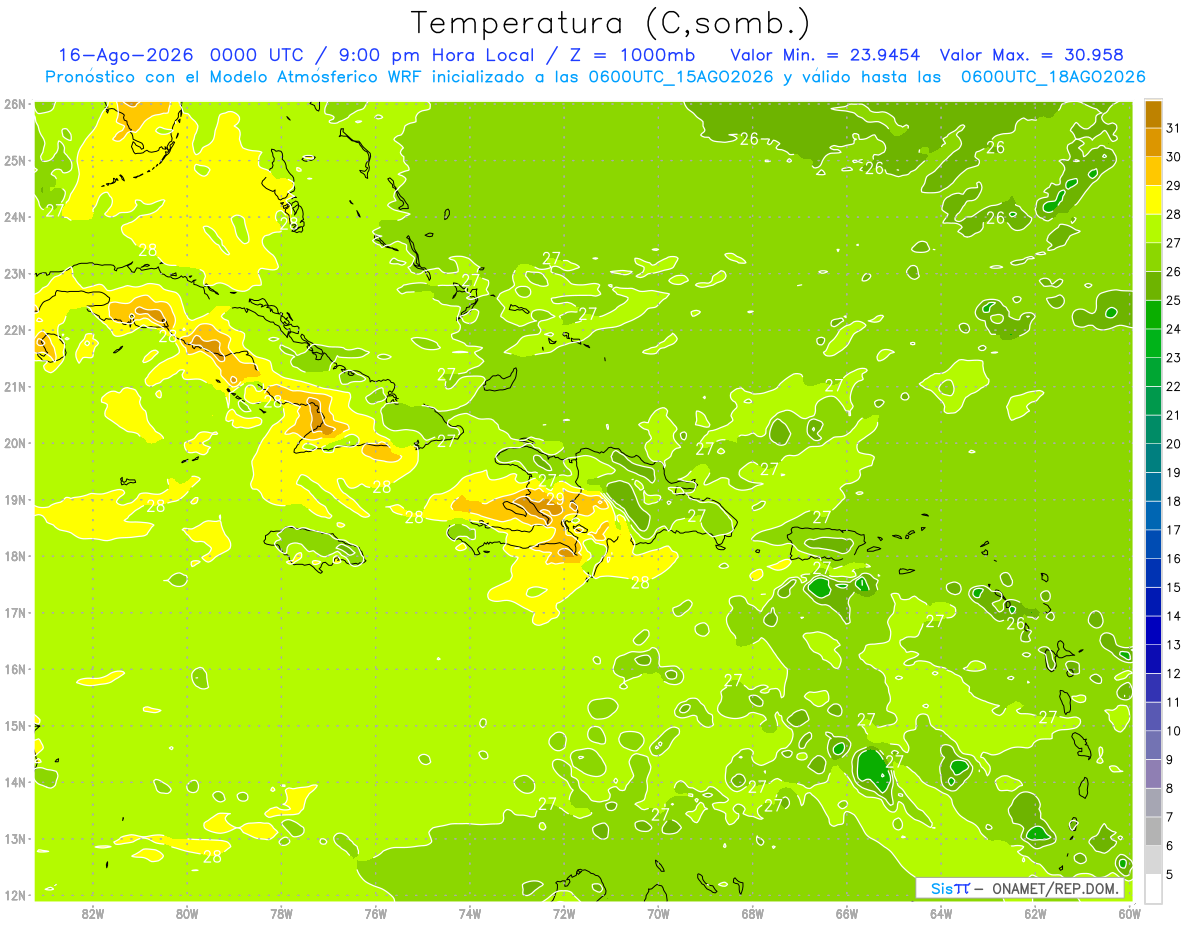Click the latitude axis label "24N"
The image size is (1200, 927).
click(x=15, y=217)
